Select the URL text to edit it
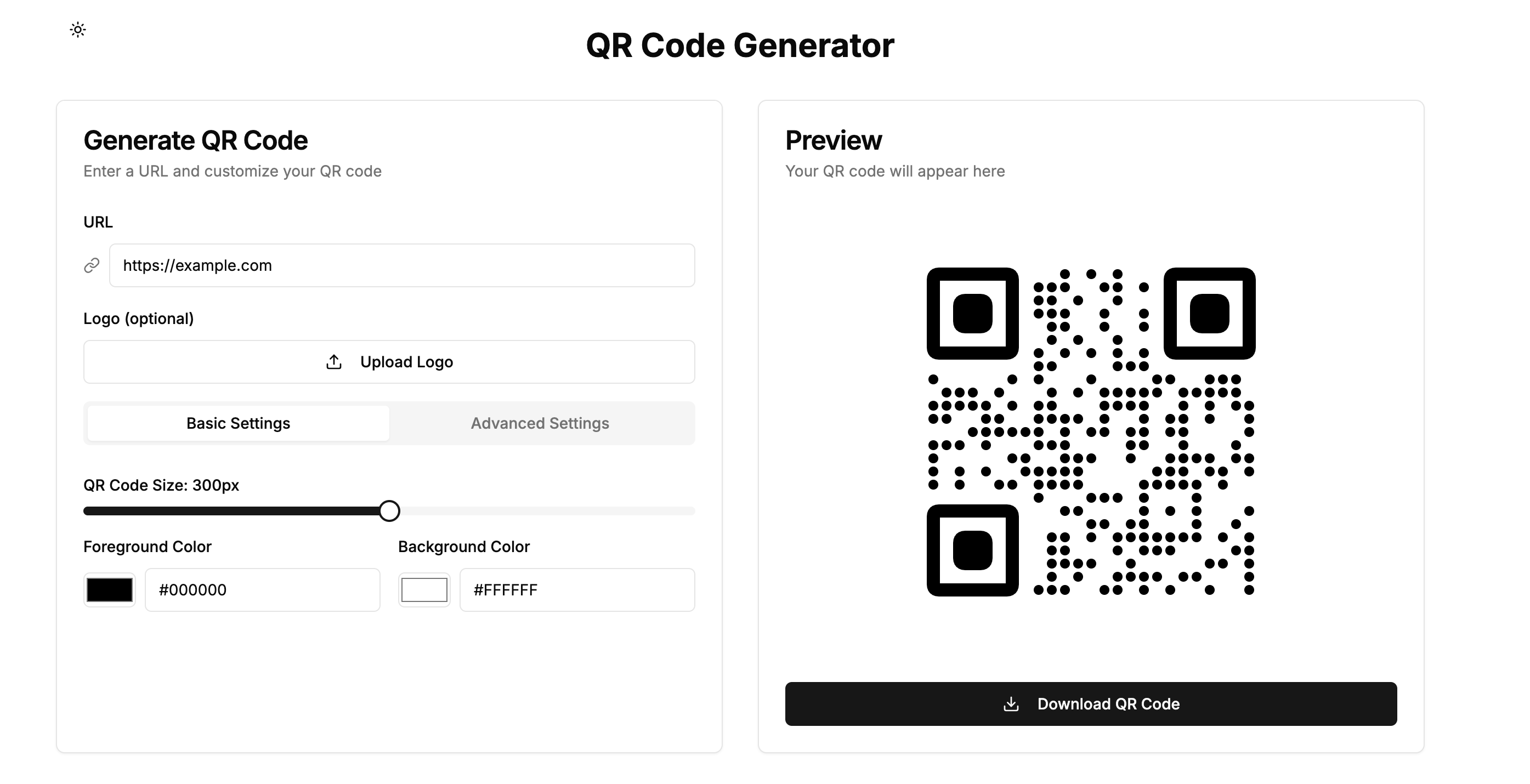Screen dimensions: 1530x784 tap(199, 265)
